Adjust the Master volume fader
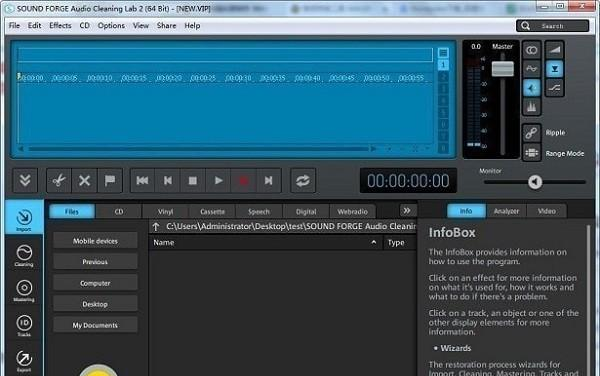This screenshot has height=376, width=600. [502, 68]
